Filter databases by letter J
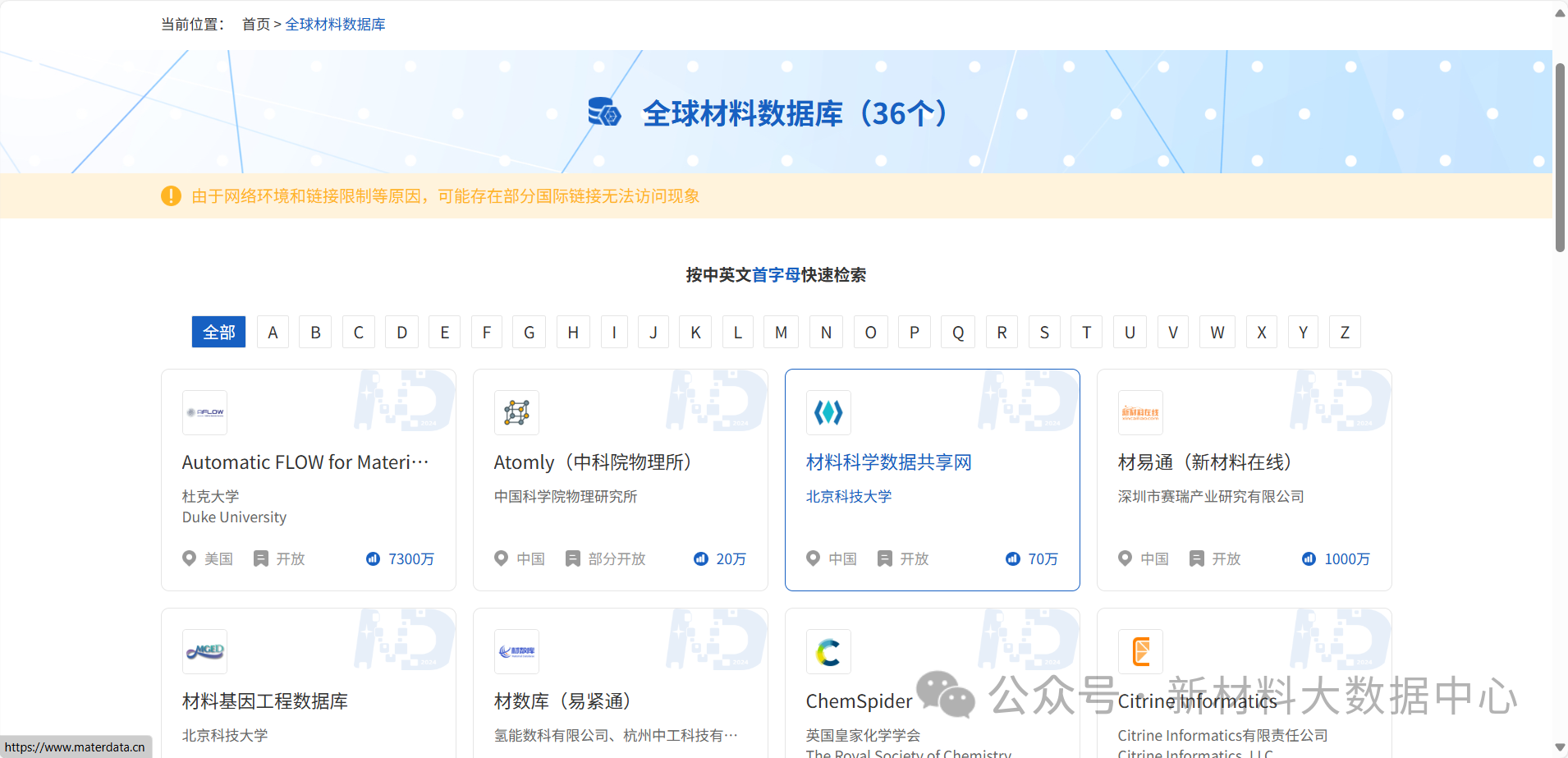Image resolution: width=1568 pixels, height=758 pixels. point(653,332)
